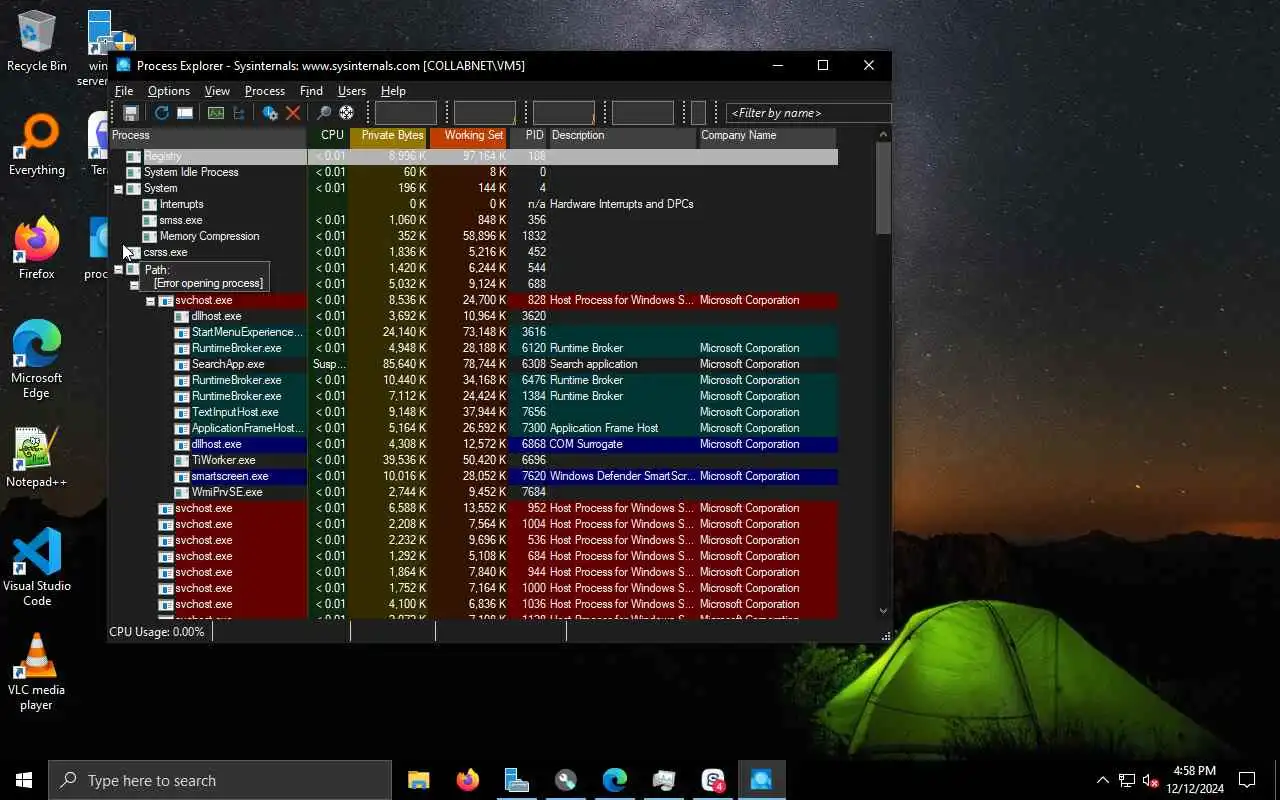Select the smss.exe process row

click(x=473, y=220)
